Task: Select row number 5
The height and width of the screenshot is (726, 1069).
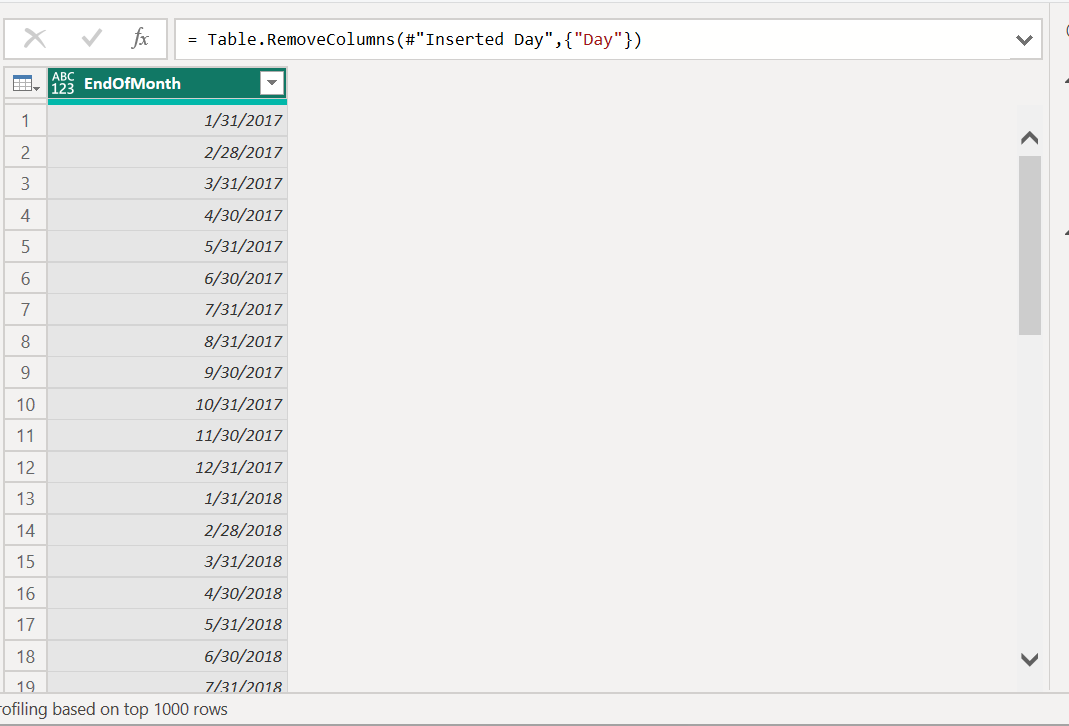Action: click(25, 247)
